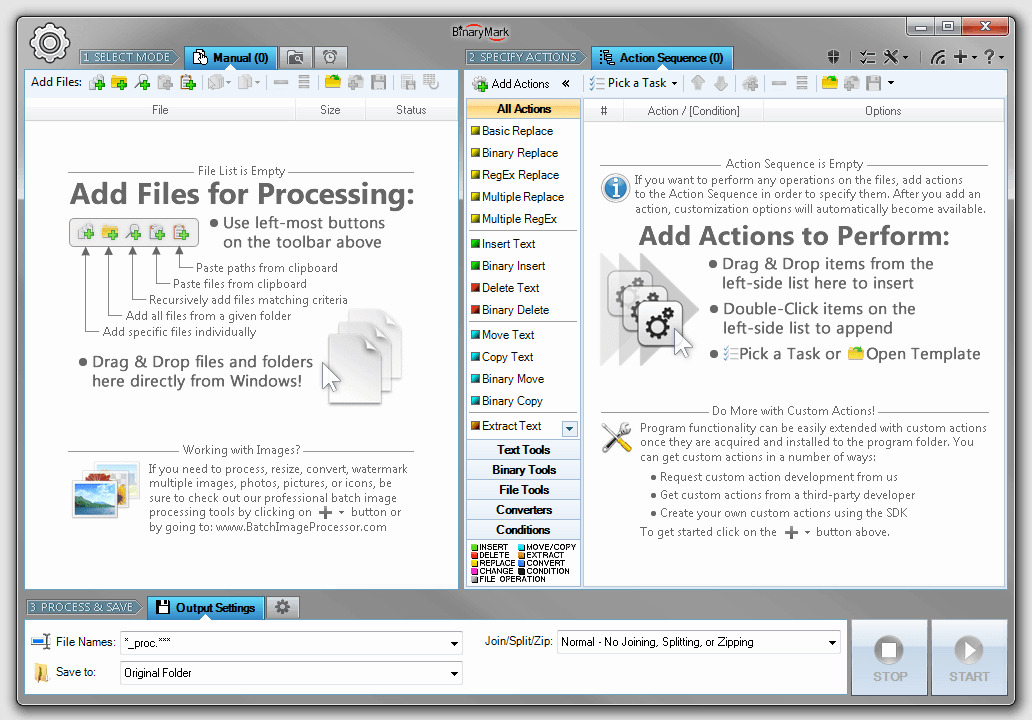The width and height of the screenshot is (1032, 720).
Task: Select the Output Settings tab
Action: (x=205, y=607)
